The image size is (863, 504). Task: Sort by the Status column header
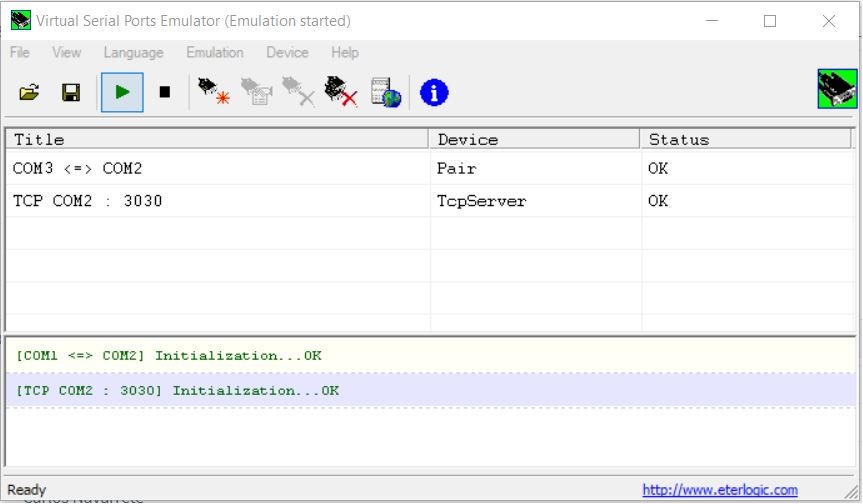[746, 139]
